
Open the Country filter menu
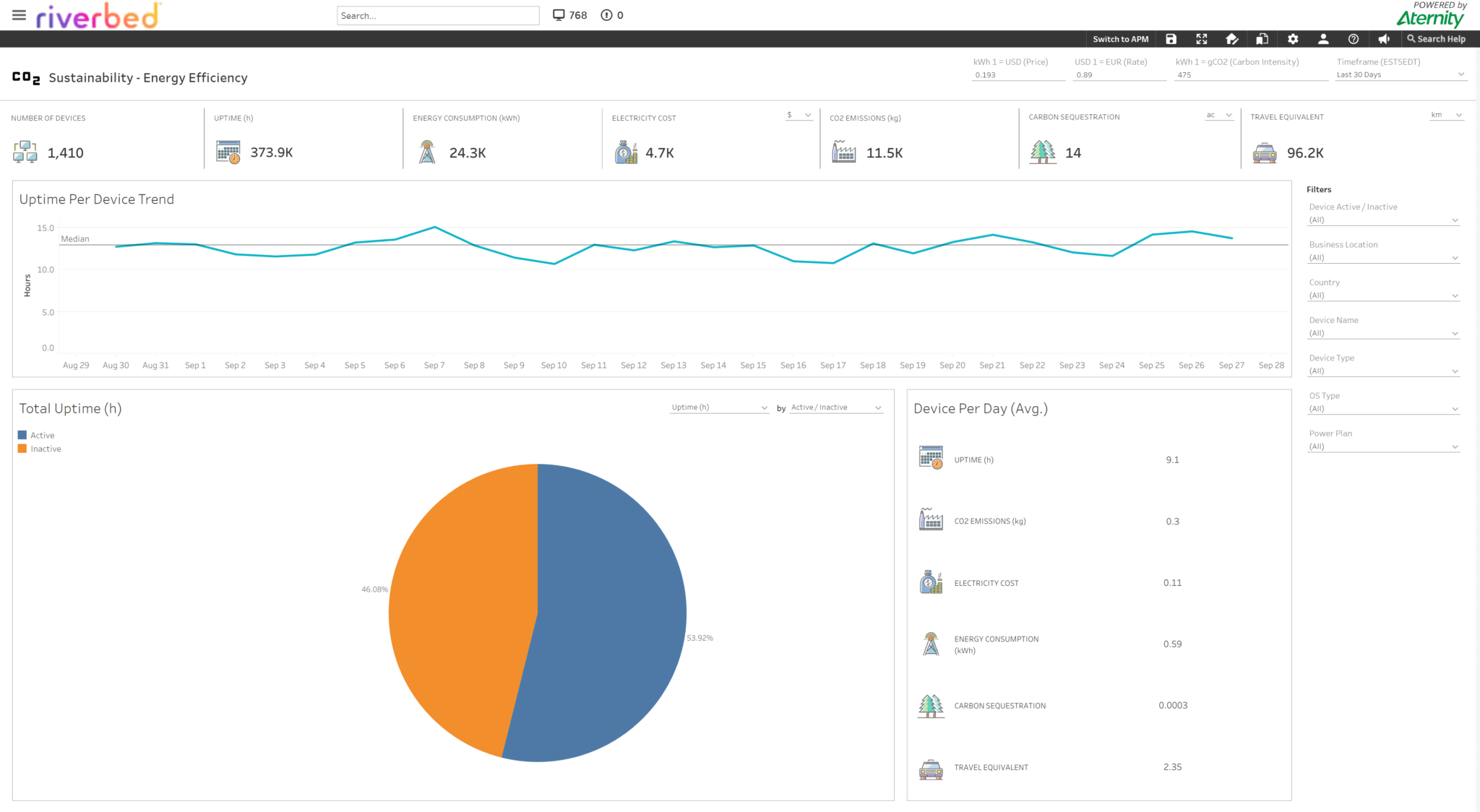point(1383,295)
